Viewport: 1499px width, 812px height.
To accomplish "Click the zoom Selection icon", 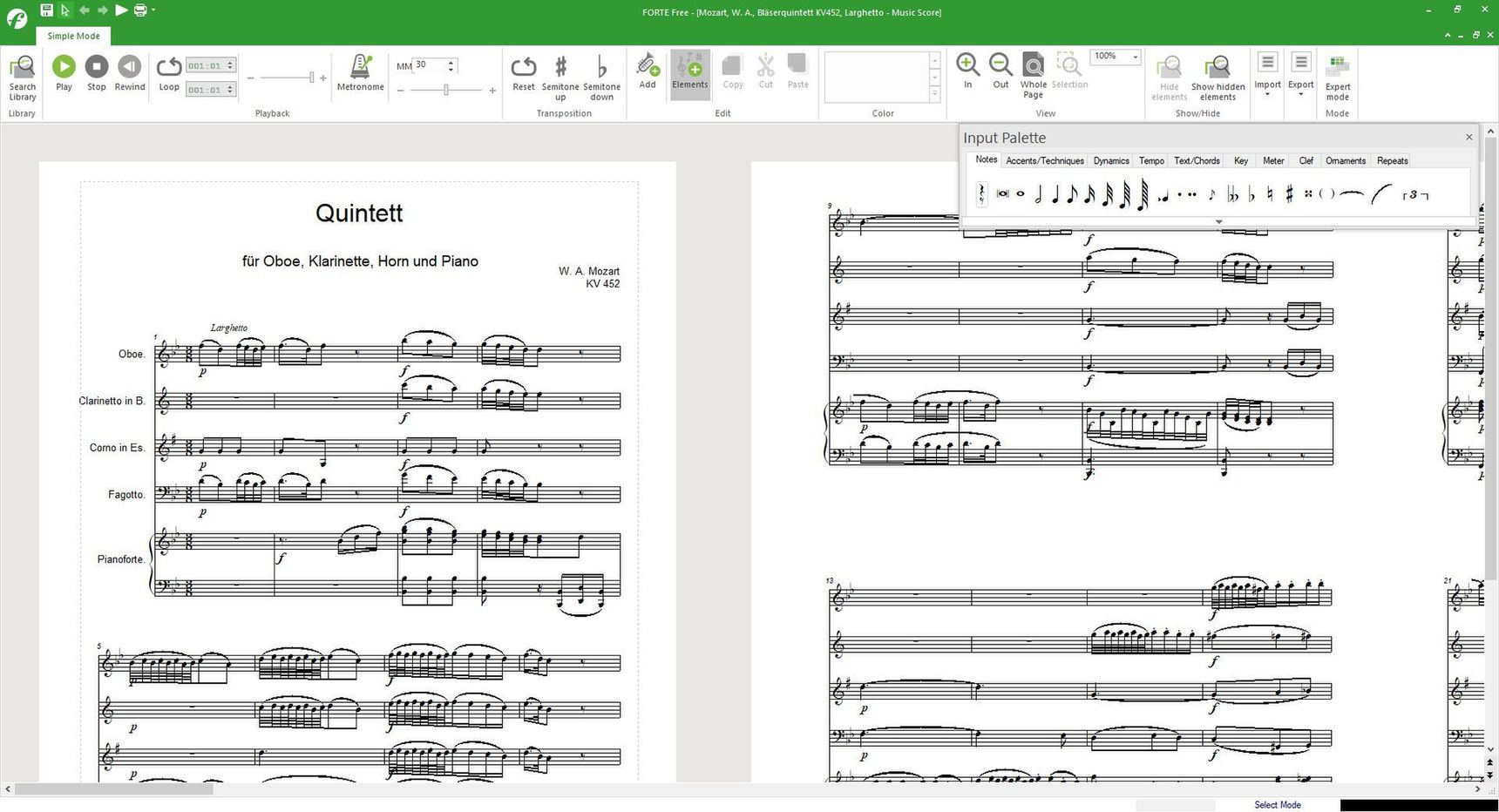I will (1069, 71).
